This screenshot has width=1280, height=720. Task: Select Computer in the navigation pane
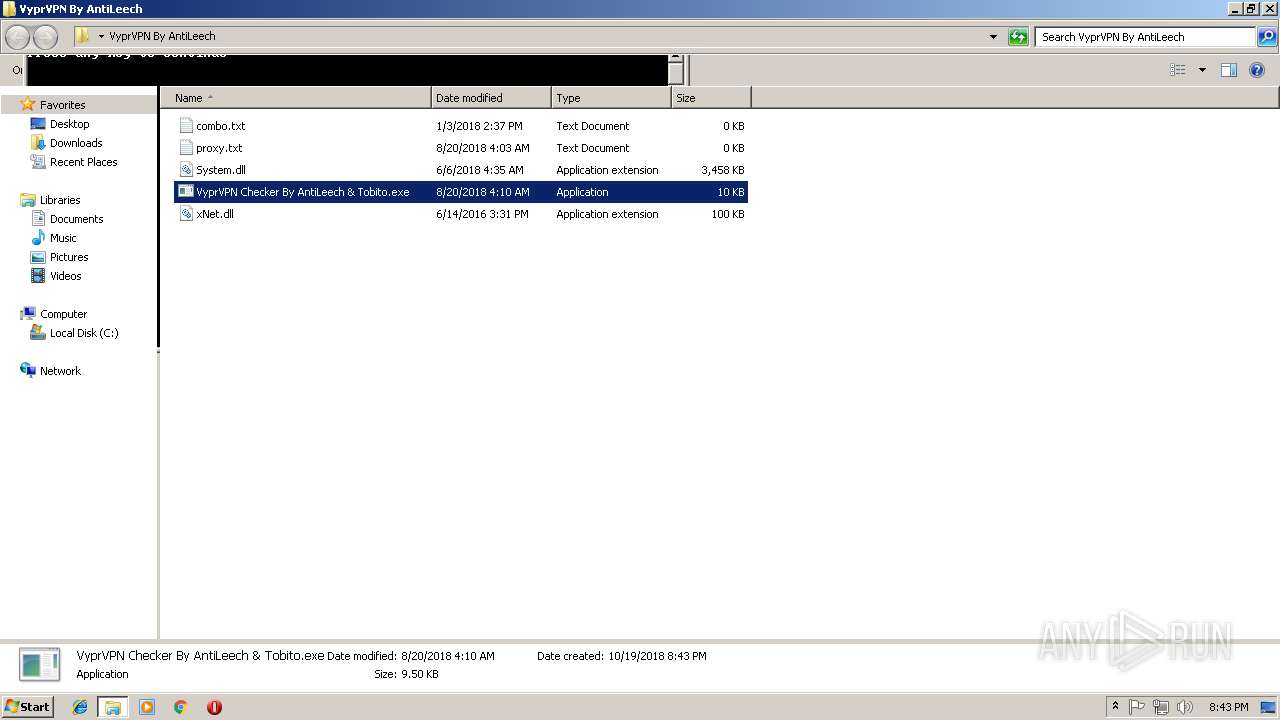[x=63, y=314]
